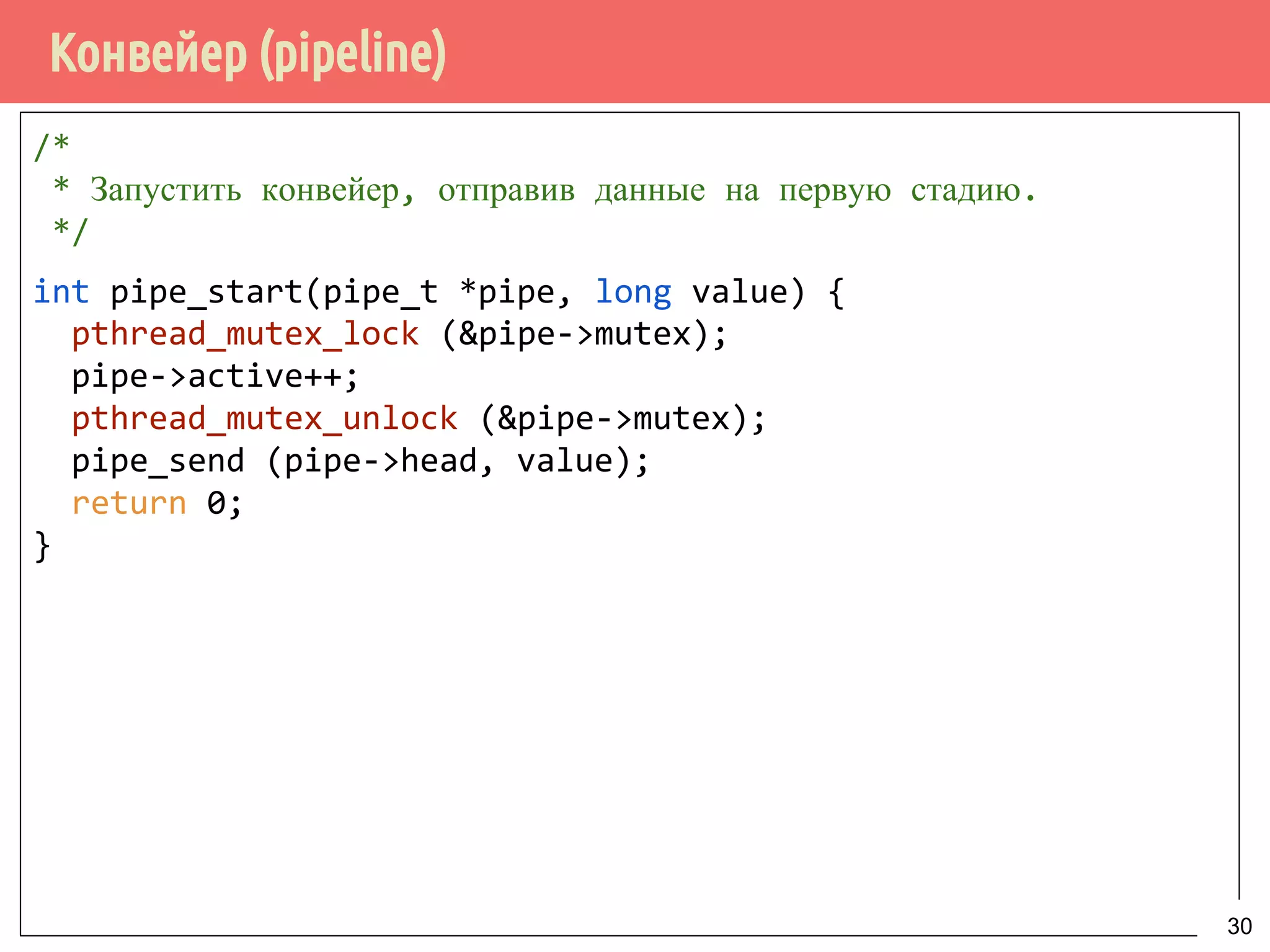Click the comment line "Запустить конвейер, отправив данные на первую стадию."
Screen dimensions: 1270x952
(563, 190)
